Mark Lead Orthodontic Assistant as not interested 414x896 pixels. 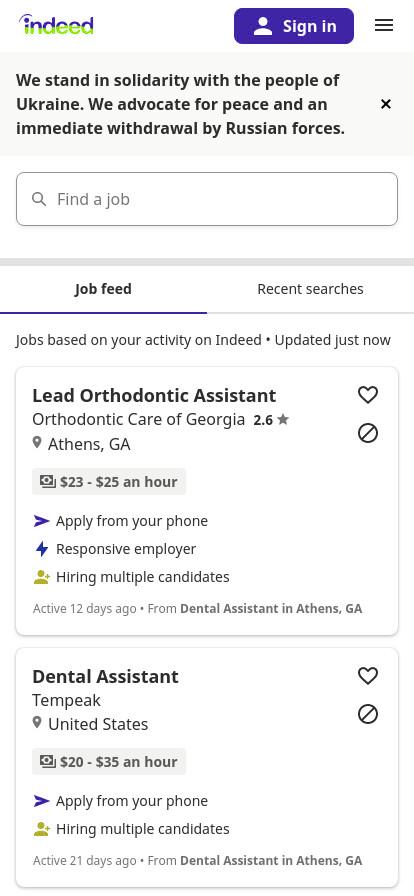coord(368,433)
